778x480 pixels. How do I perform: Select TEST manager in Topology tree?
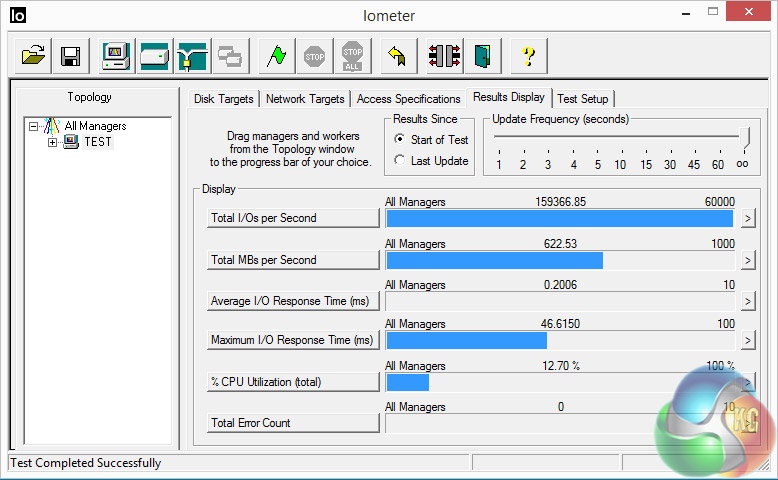pyautogui.click(x=98, y=142)
